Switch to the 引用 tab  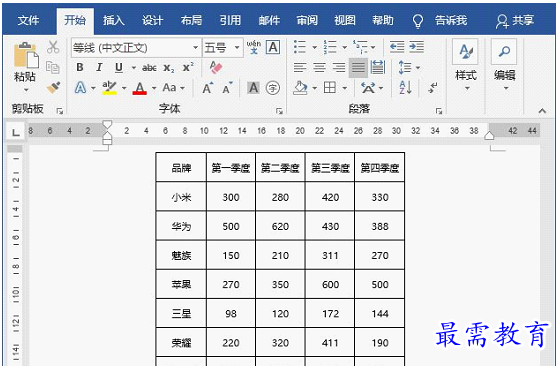coord(230,20)
